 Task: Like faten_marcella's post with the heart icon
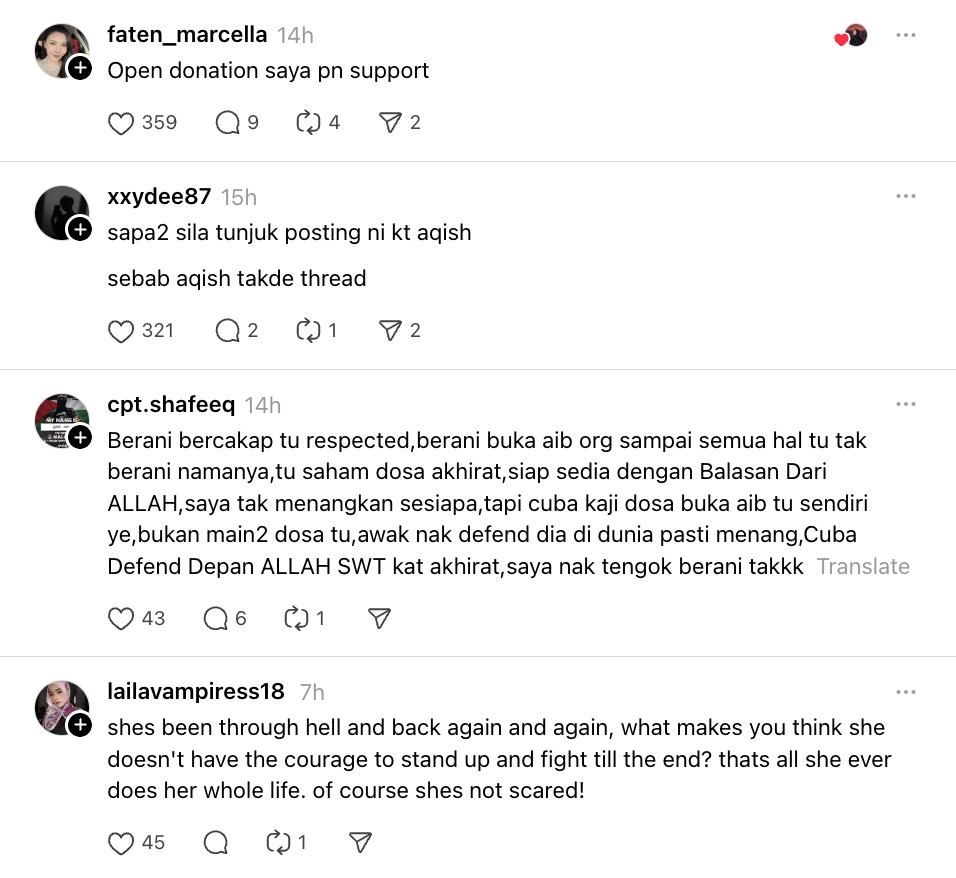click(121, 123)
